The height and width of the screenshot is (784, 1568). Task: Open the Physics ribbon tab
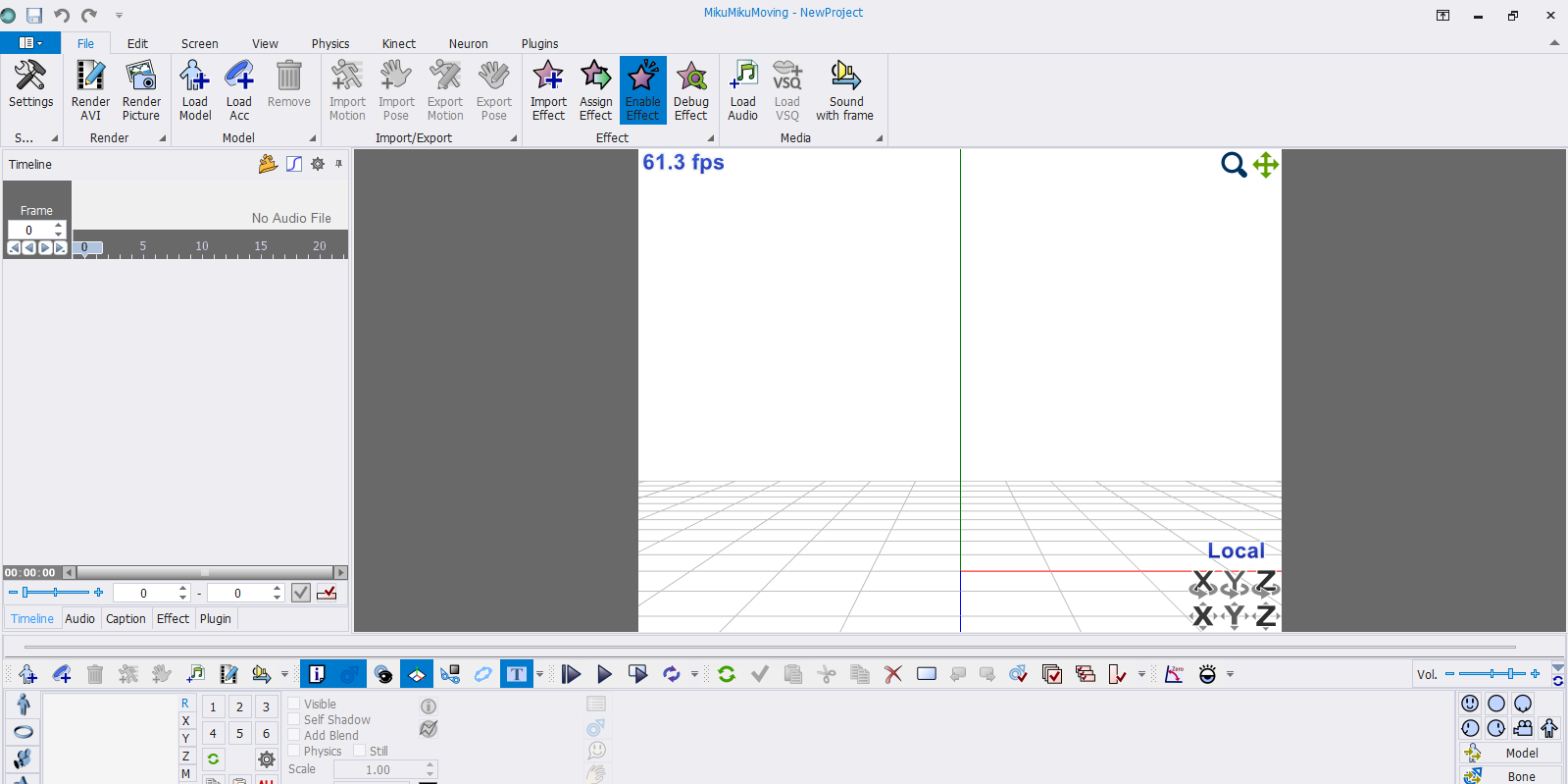pyautogui.click(x=329, y=43)
